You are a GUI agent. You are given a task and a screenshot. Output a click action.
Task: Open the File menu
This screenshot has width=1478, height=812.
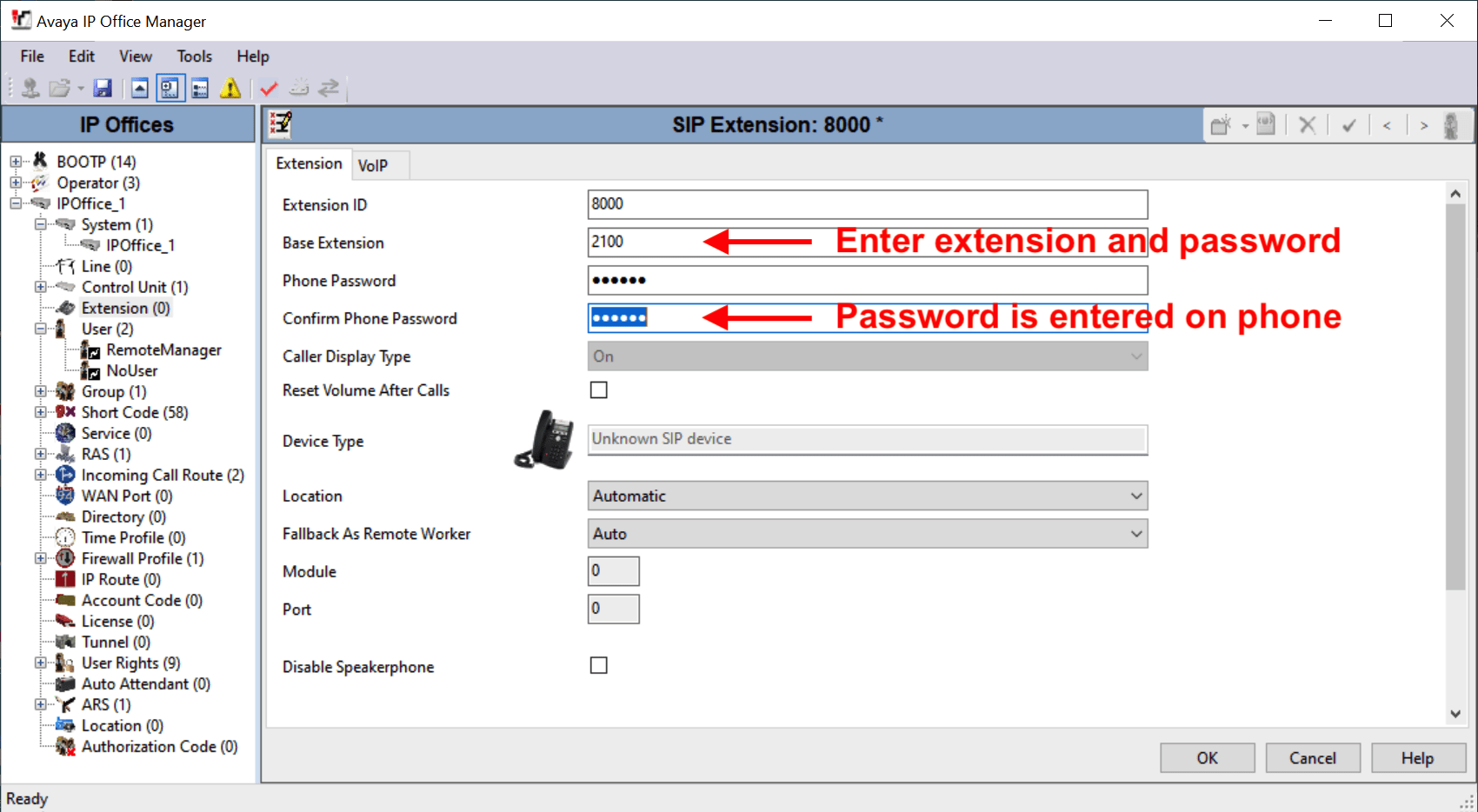pyautogui.click(x=32, y=57)
